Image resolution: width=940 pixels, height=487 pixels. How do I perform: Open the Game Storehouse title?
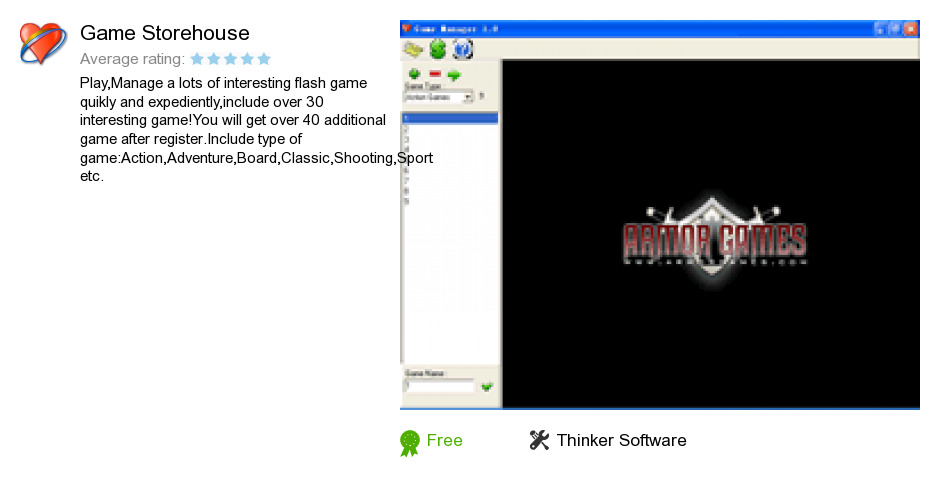tap(165, 33)
